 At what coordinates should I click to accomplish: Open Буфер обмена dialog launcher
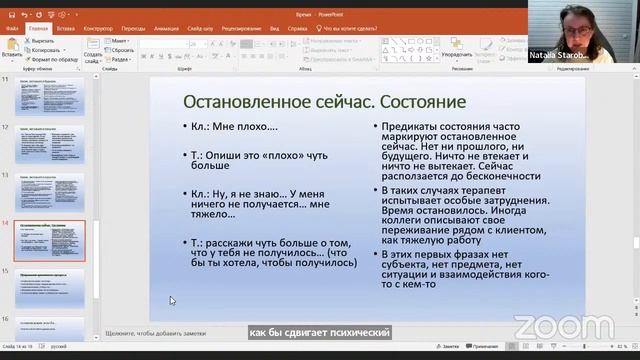78,69
